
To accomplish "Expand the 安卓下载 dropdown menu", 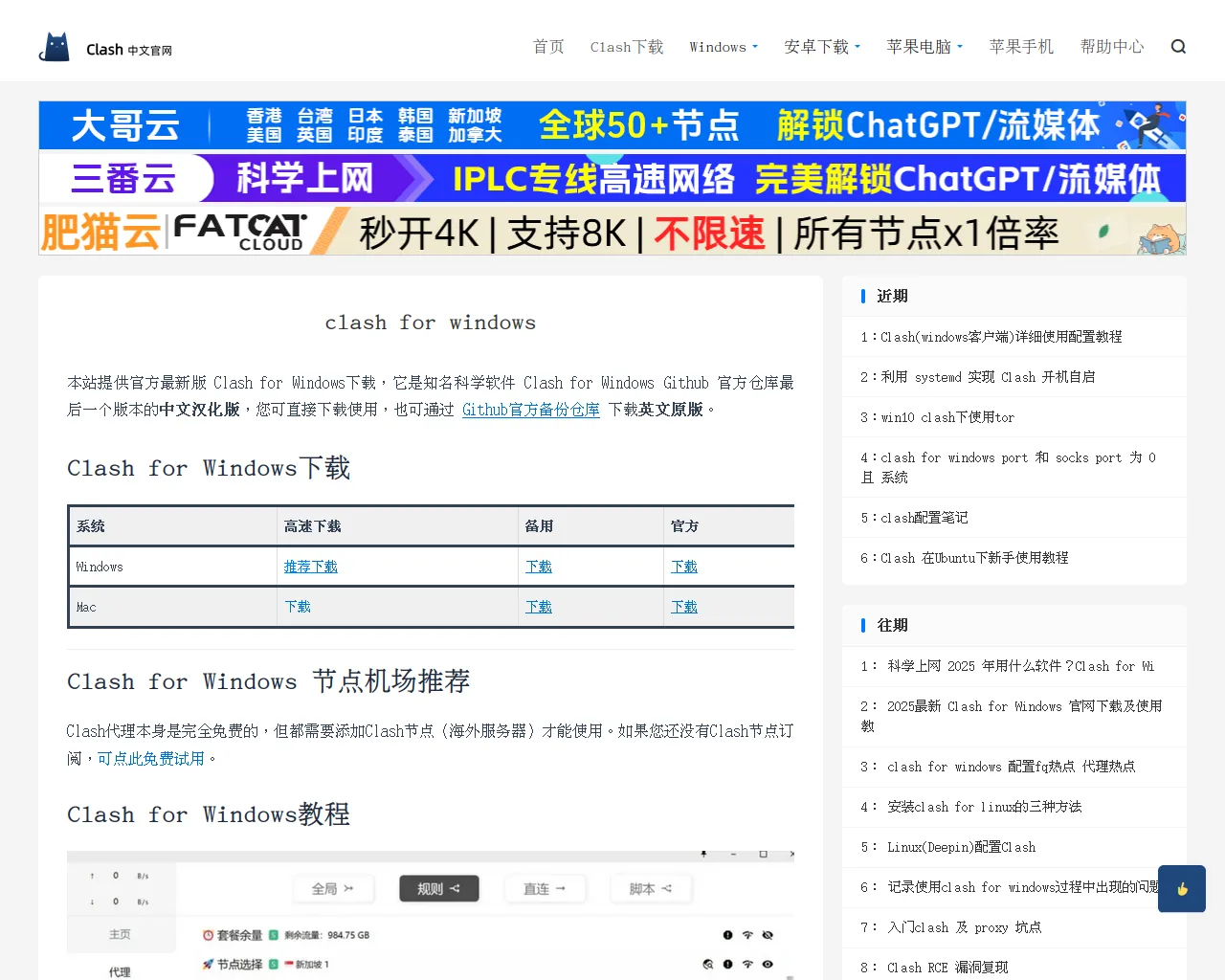I will pyautogui.click(x=822, y=47).
